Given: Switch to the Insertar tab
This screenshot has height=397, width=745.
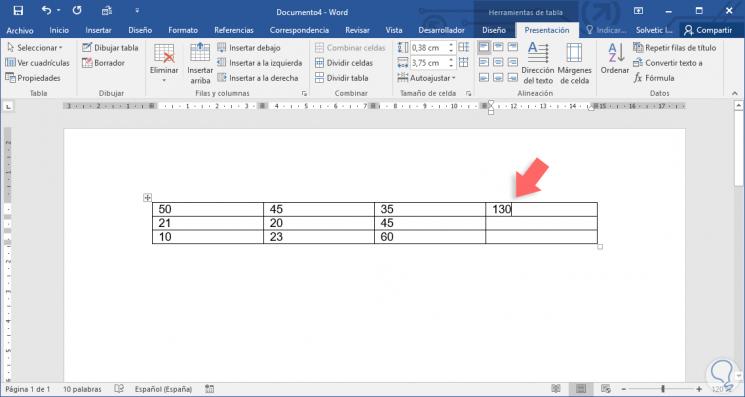Looking at the screenshot, I should [x=98, y=30].
